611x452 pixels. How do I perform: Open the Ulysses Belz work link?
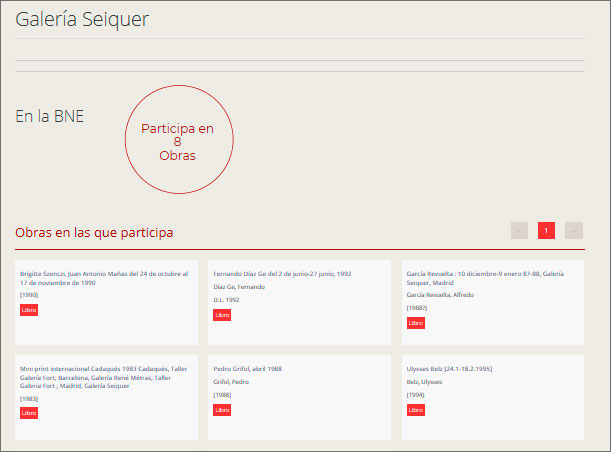449,369
